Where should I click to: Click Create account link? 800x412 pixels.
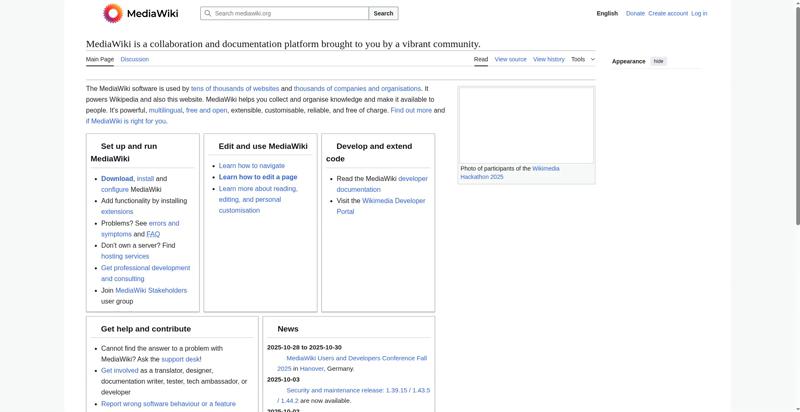point(668,13)
